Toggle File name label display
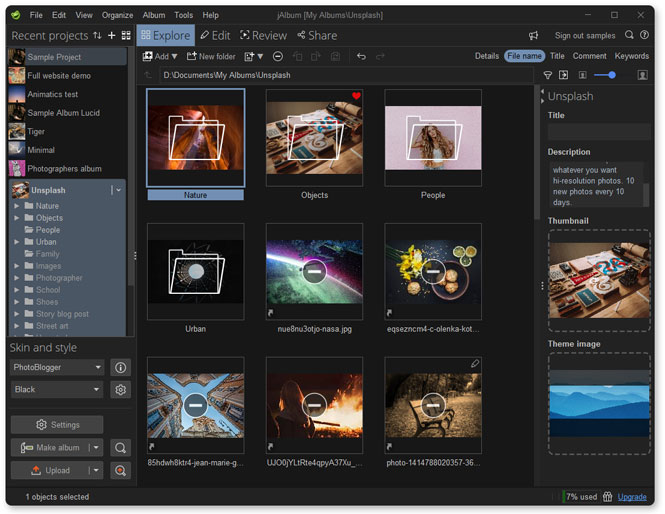The image size is (665, 514). click(x=524, y=57)
